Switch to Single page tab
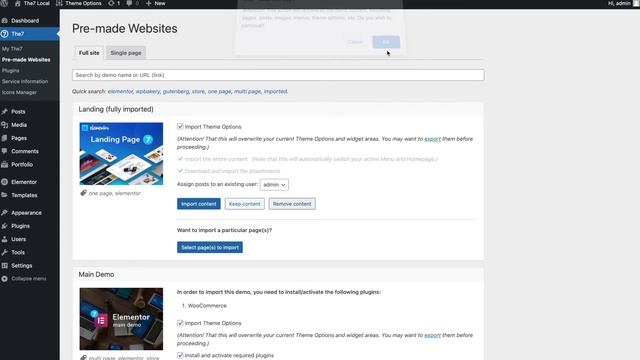 (126, 53)
